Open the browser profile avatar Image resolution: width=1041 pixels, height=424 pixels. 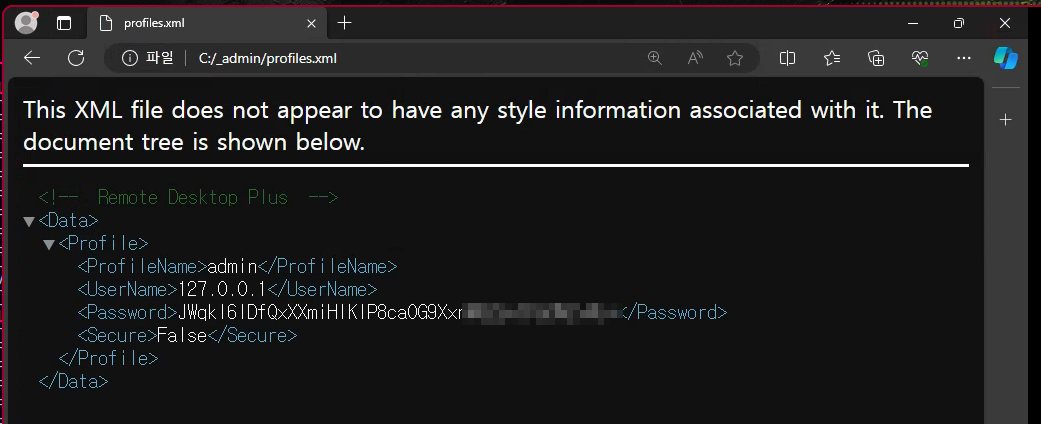click(27, 23)
